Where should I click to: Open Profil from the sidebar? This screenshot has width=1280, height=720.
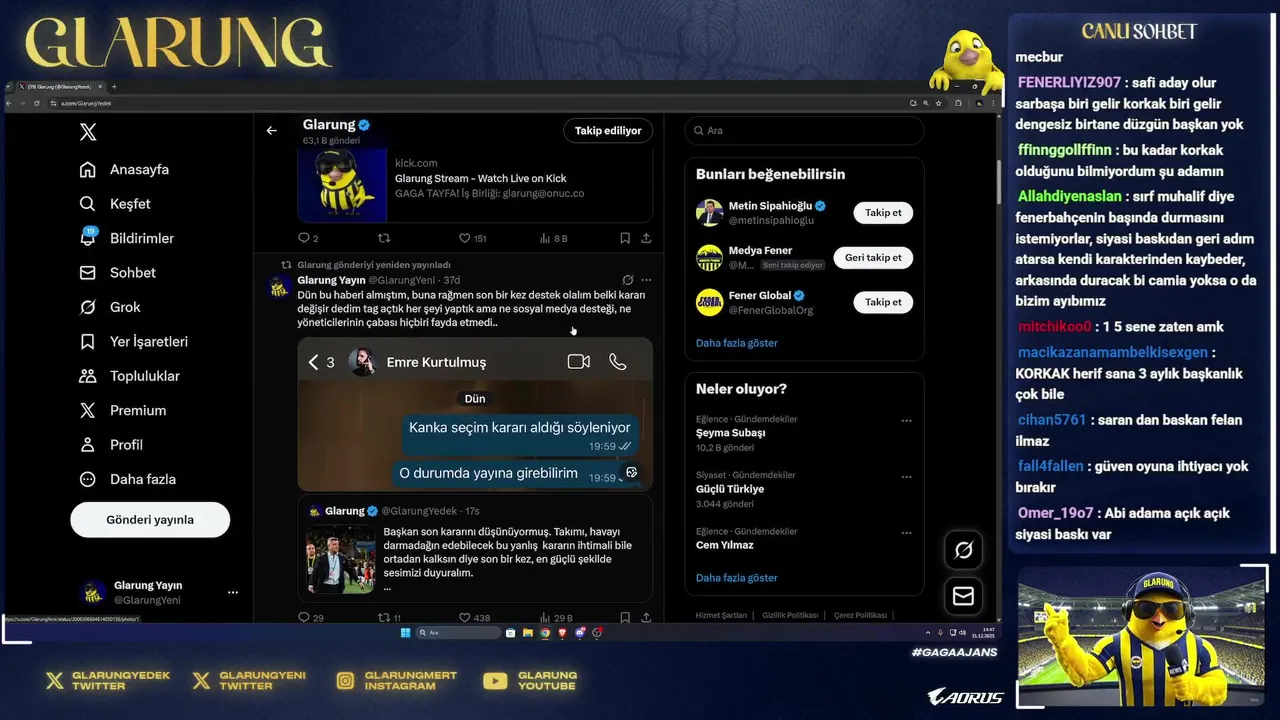click(111, 445)
